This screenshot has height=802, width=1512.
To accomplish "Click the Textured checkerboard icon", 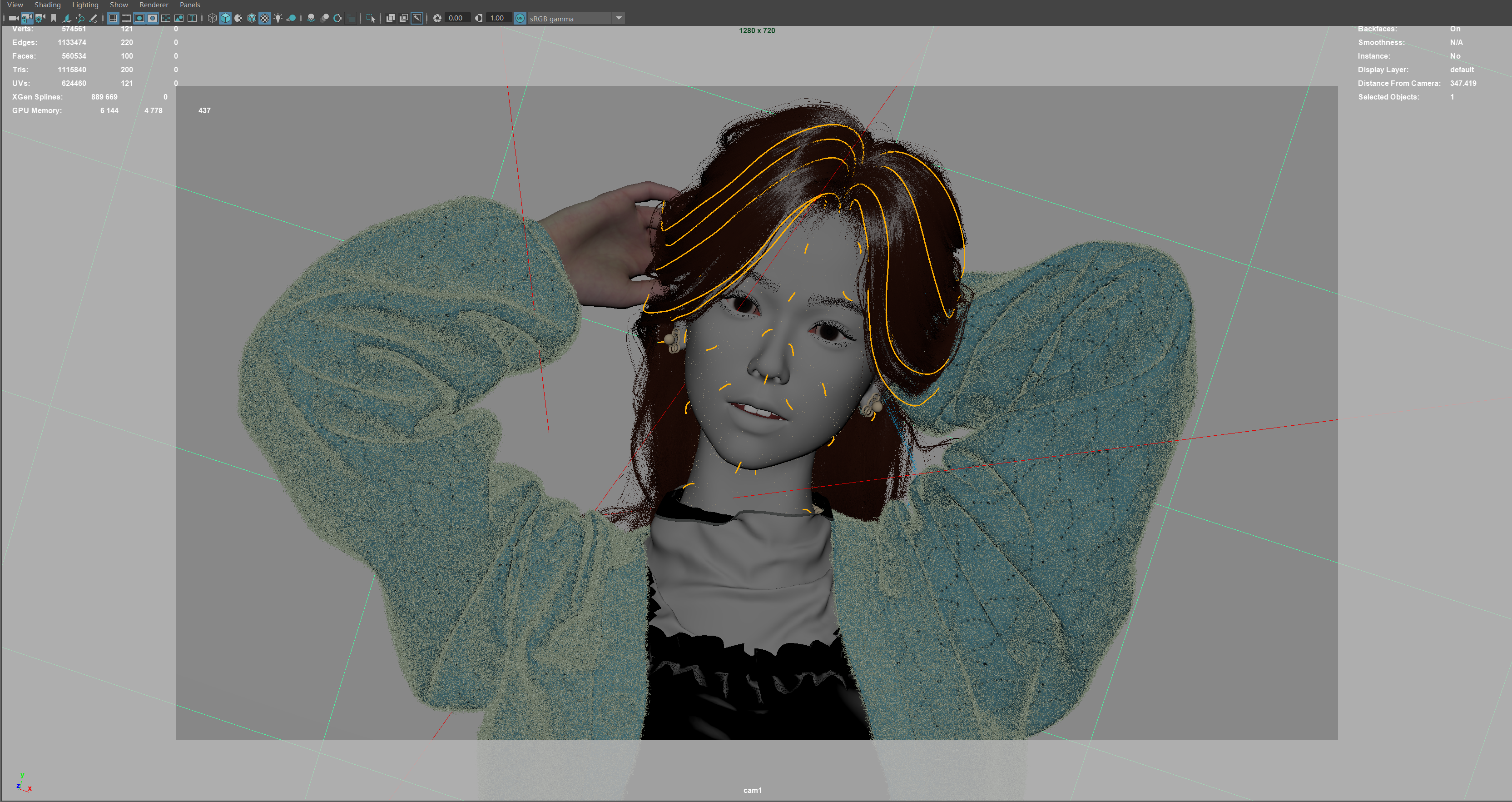I will click(265, 18).
